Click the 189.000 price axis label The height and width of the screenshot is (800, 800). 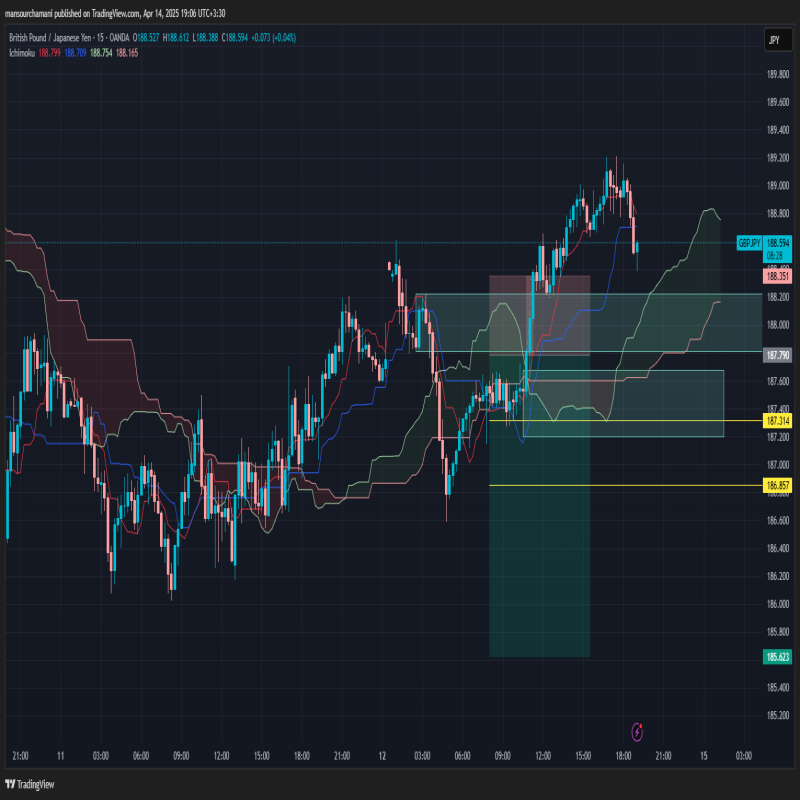[x=778, y=186]
